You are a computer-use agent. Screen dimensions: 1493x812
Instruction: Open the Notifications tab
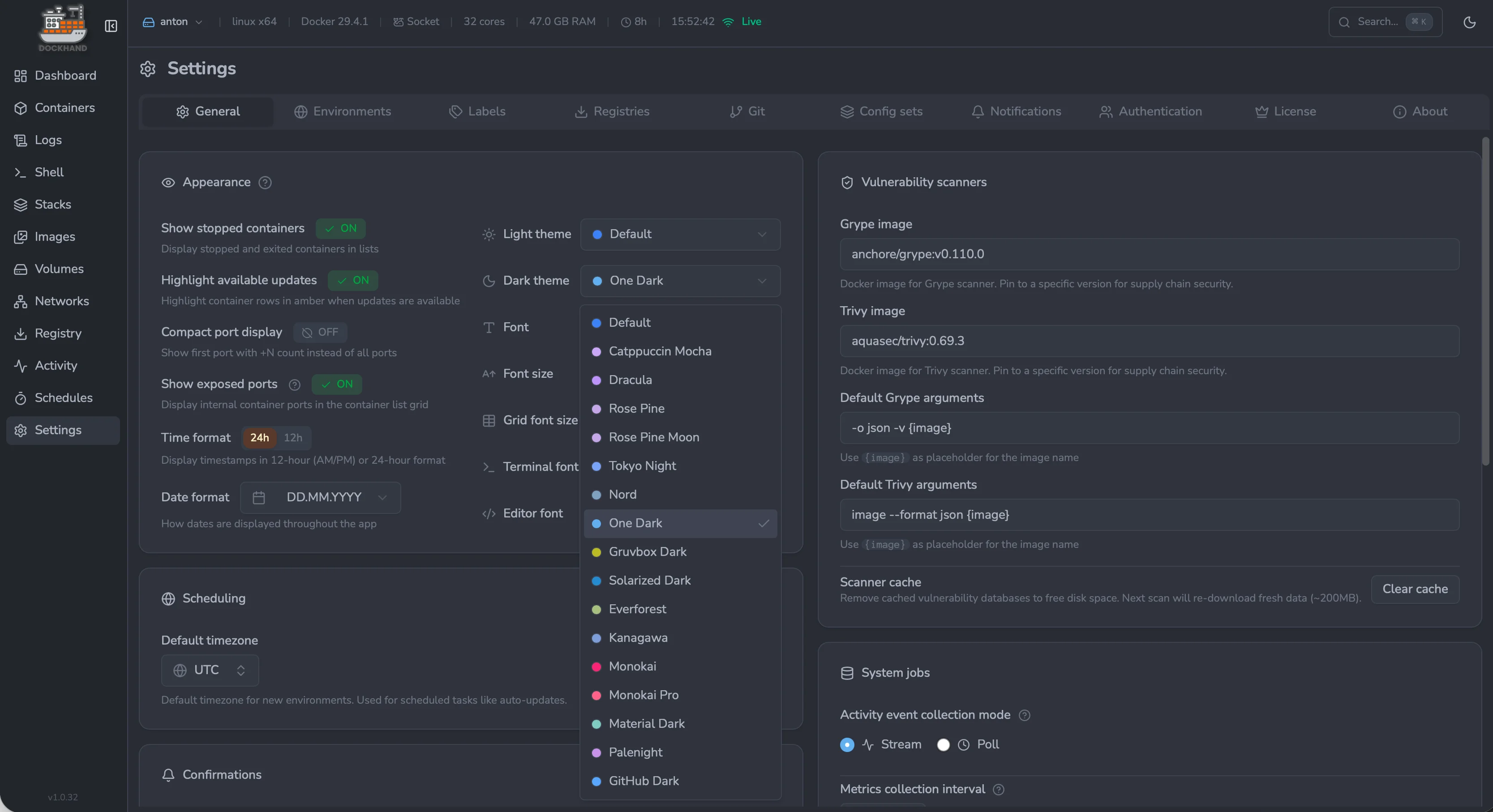(1016, 112)
